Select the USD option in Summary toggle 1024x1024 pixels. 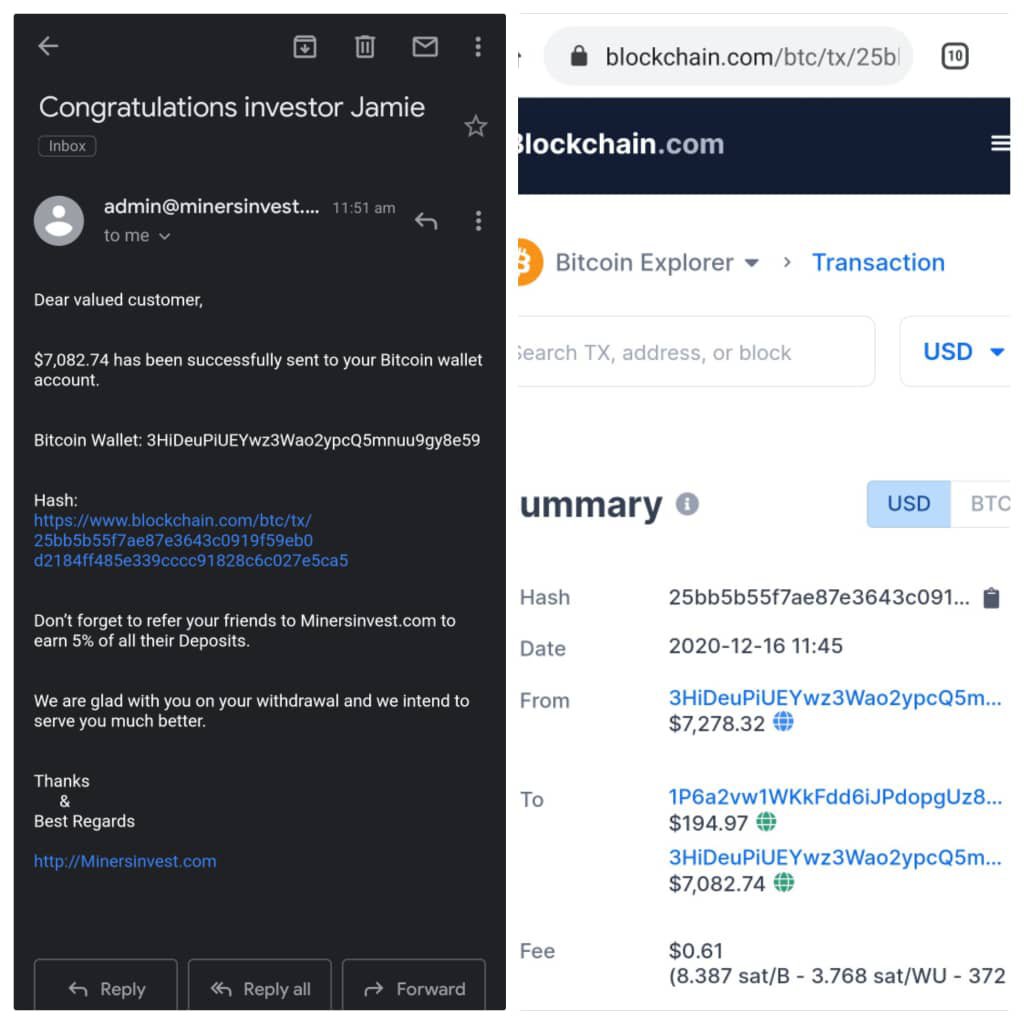point(908,504)
